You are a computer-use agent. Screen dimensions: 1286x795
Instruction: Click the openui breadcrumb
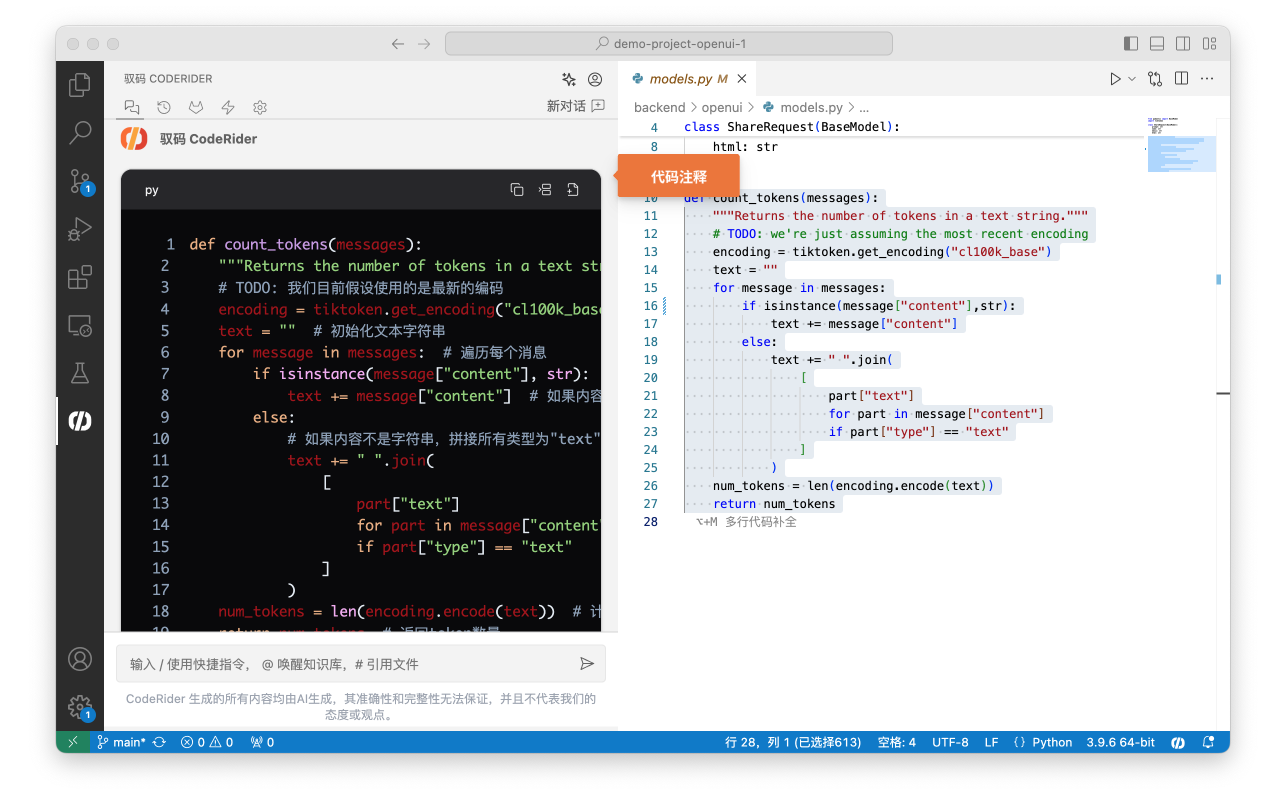[x=721, y=107]
